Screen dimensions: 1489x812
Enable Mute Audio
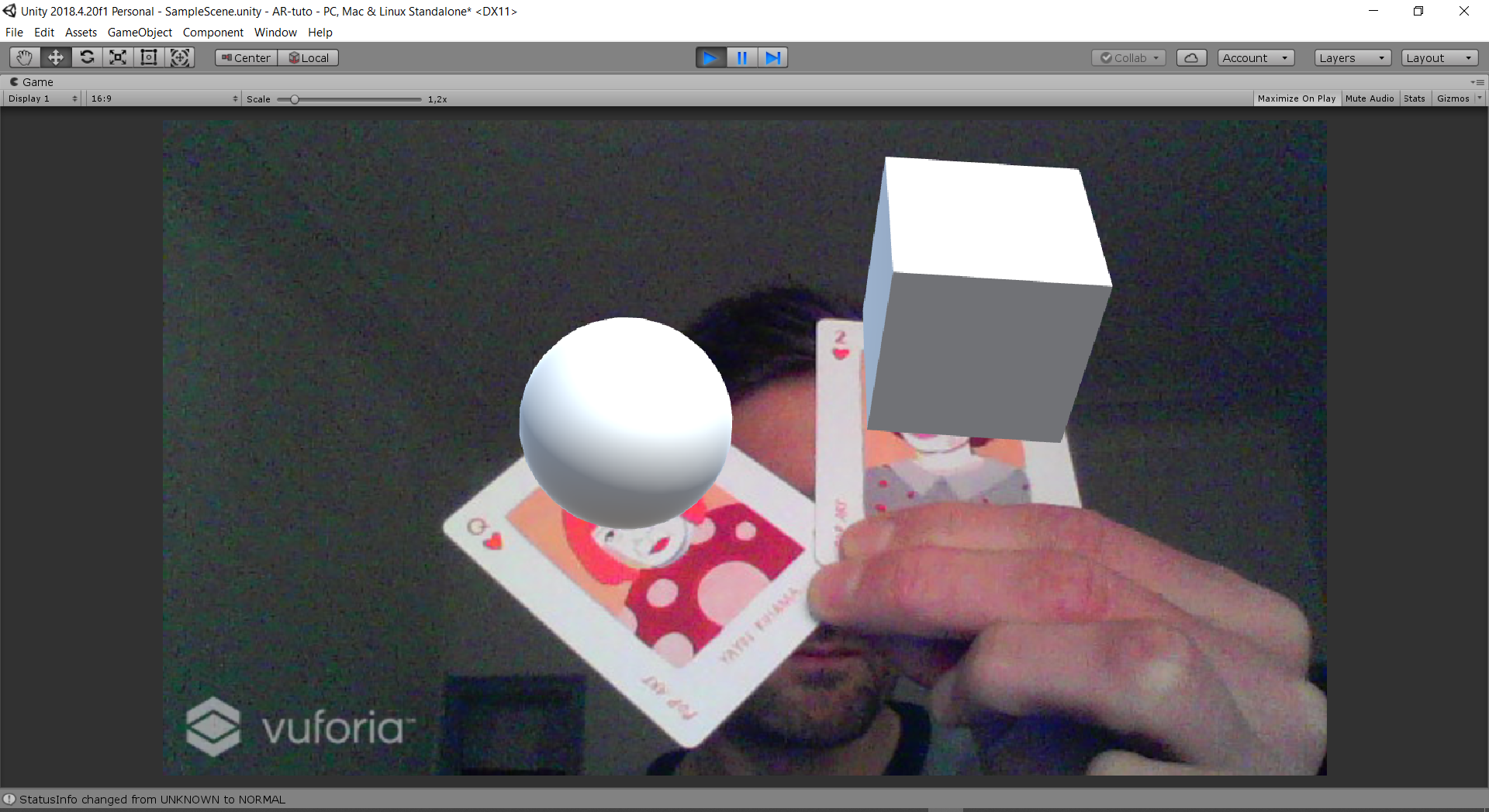point(1369,98)
